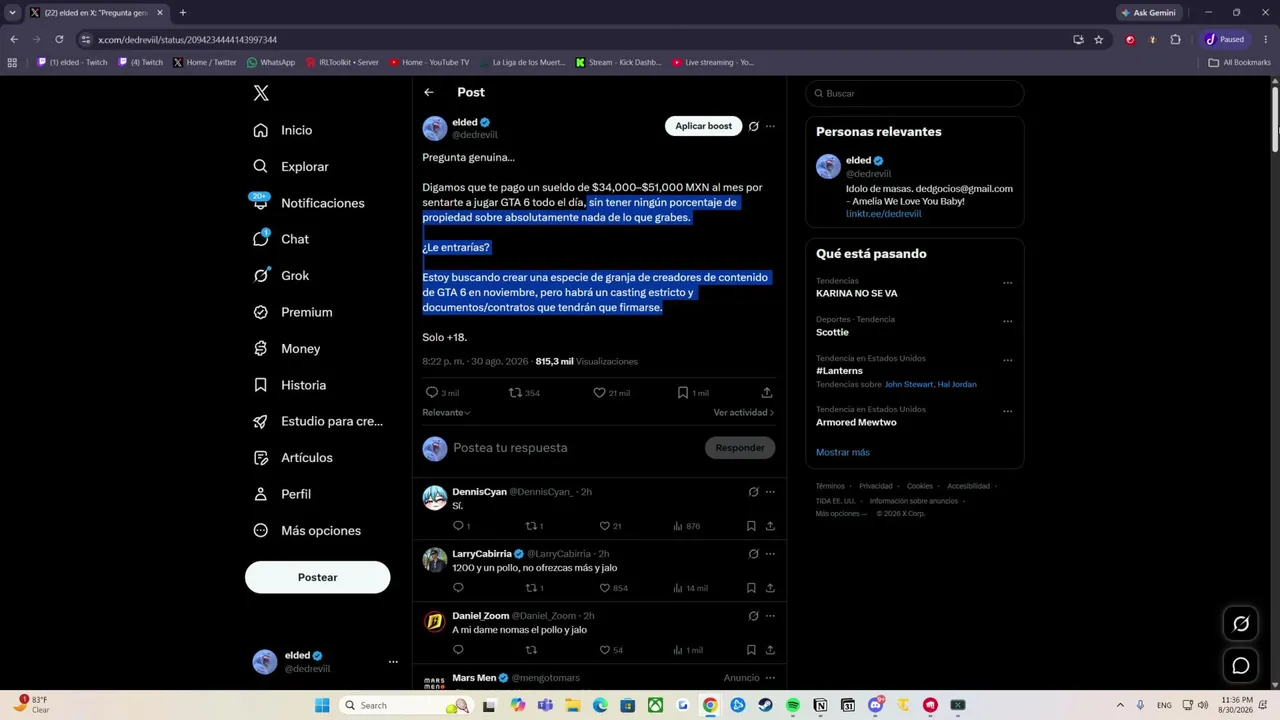The height and width of the screenshot is (720, 1280).
Task: Open Chat in the sidebar
Action: click(281, 239)
